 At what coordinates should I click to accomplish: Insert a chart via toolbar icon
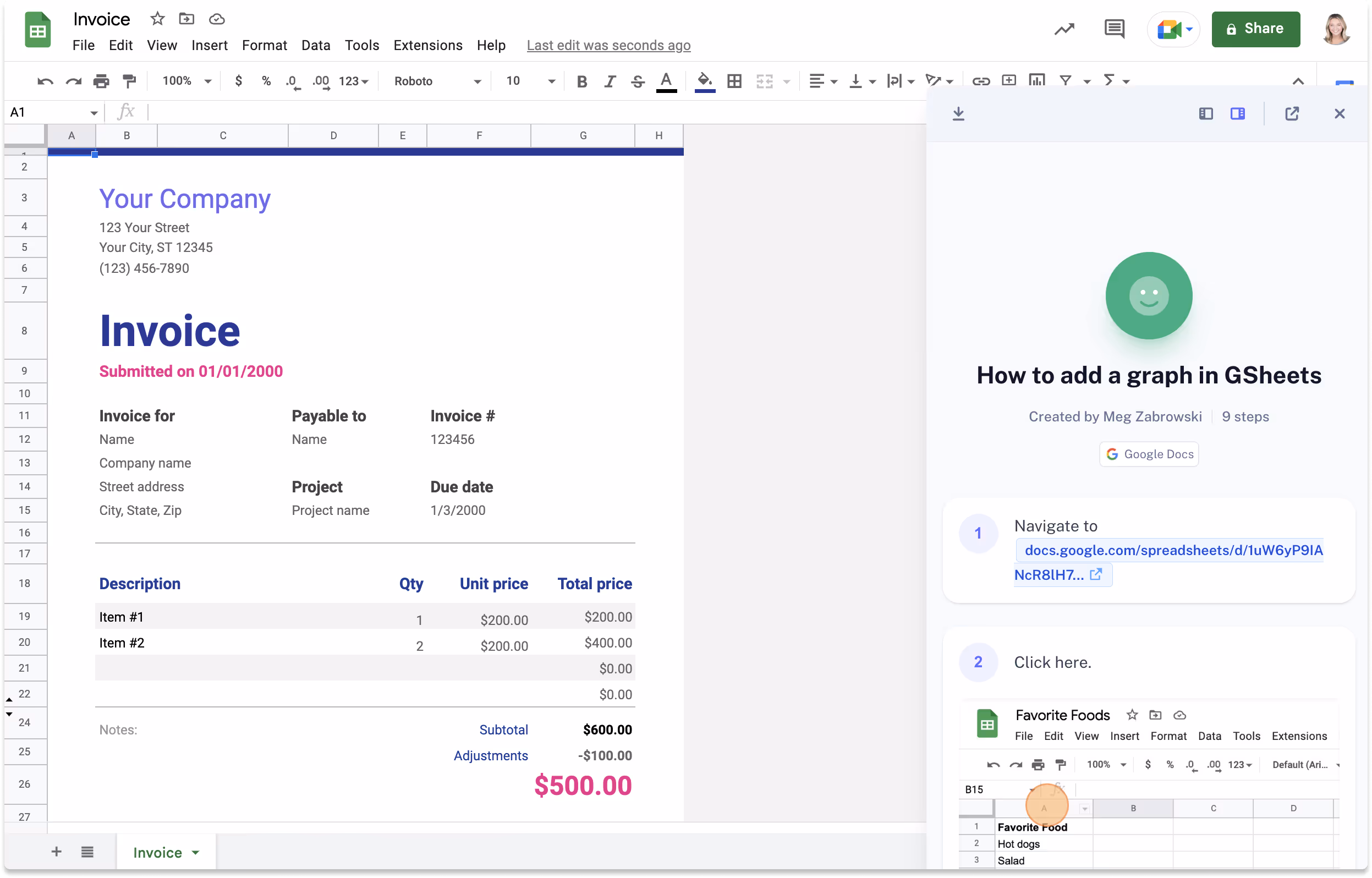click(1036, 80)
